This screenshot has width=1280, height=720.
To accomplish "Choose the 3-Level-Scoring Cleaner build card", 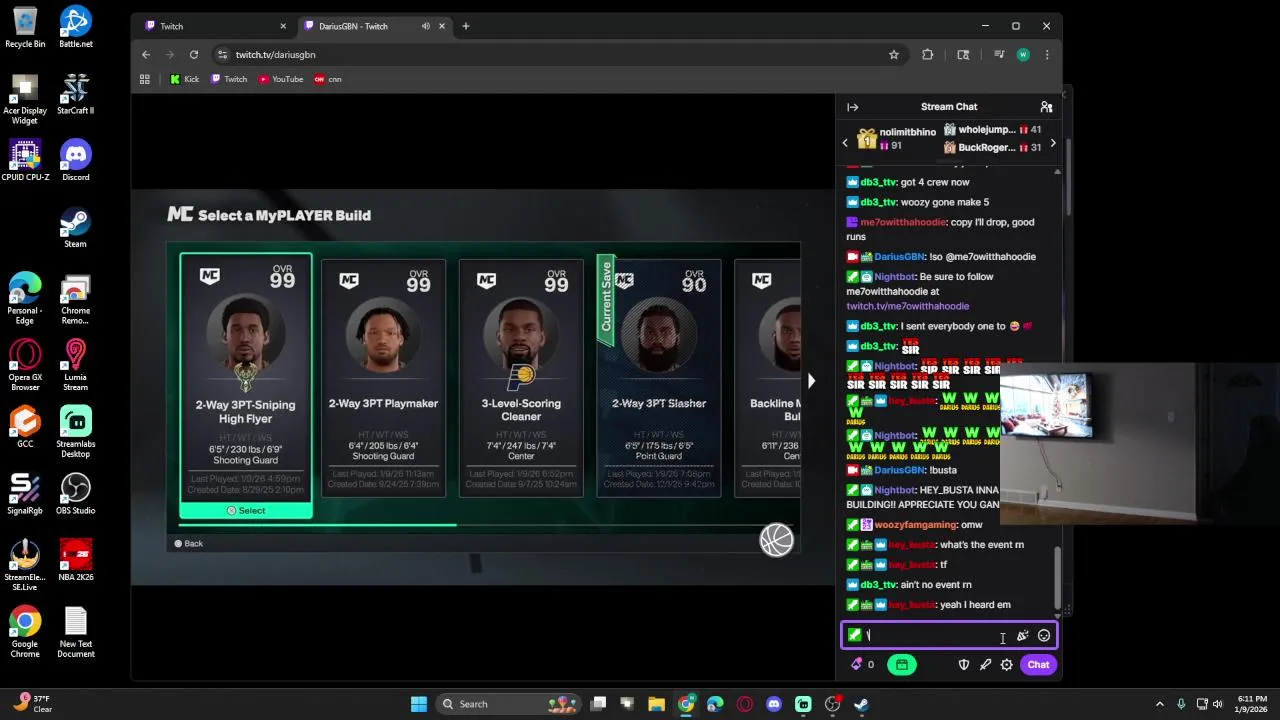I will pos(521,377).
